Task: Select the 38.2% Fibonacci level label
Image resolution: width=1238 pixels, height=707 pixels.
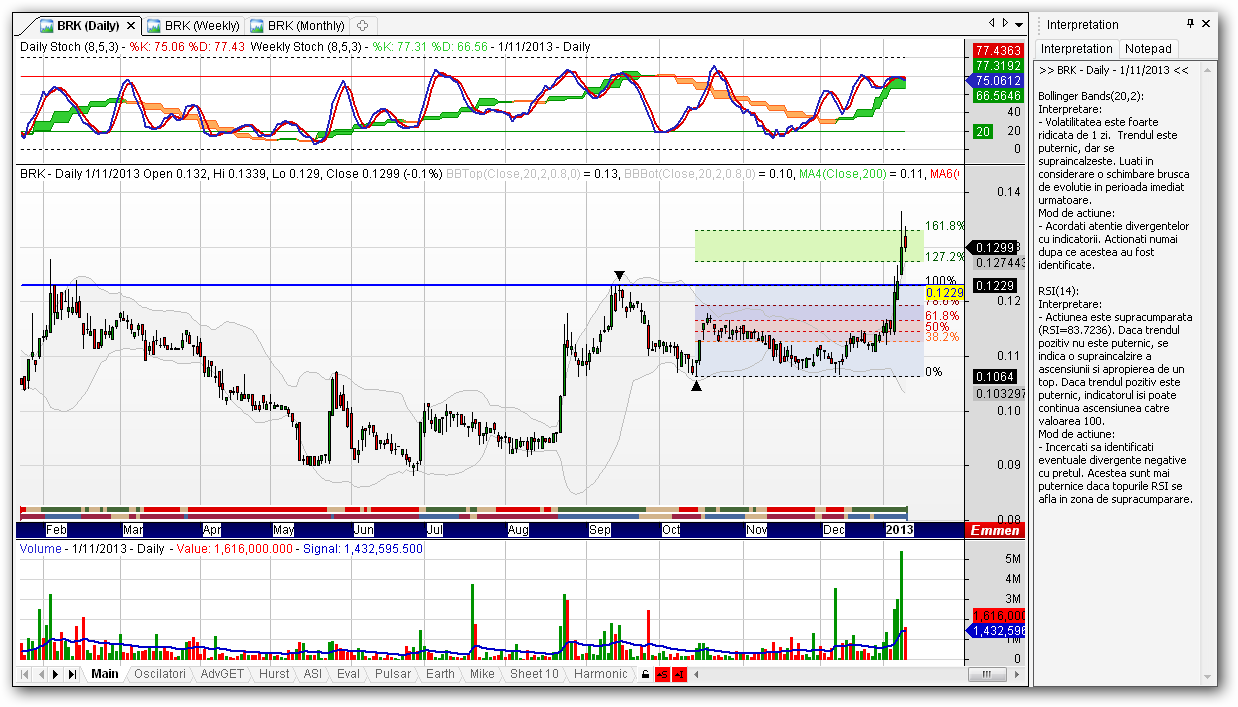Action: coord(943,337)
